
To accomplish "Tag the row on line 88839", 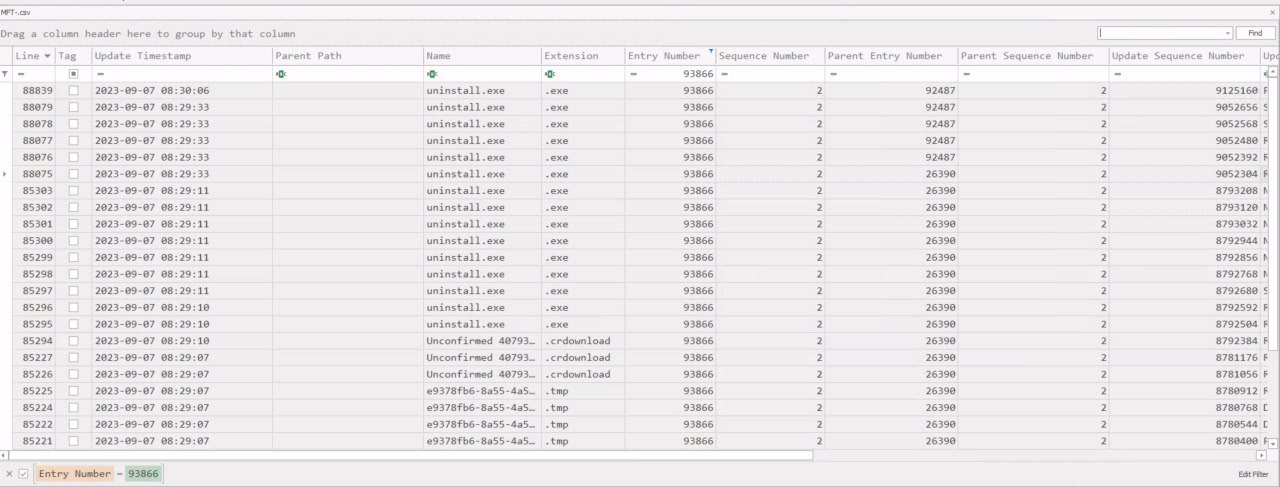I will pos(73,91).
